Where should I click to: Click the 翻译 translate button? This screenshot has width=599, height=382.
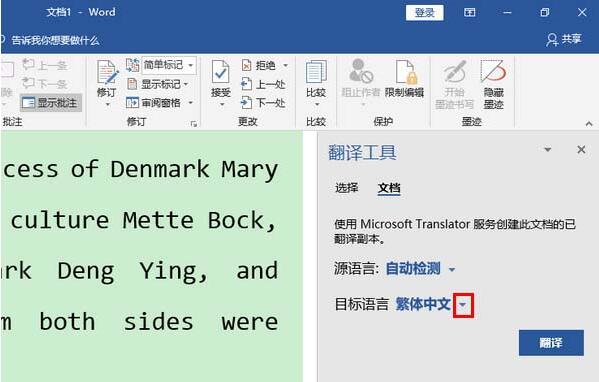551,343
